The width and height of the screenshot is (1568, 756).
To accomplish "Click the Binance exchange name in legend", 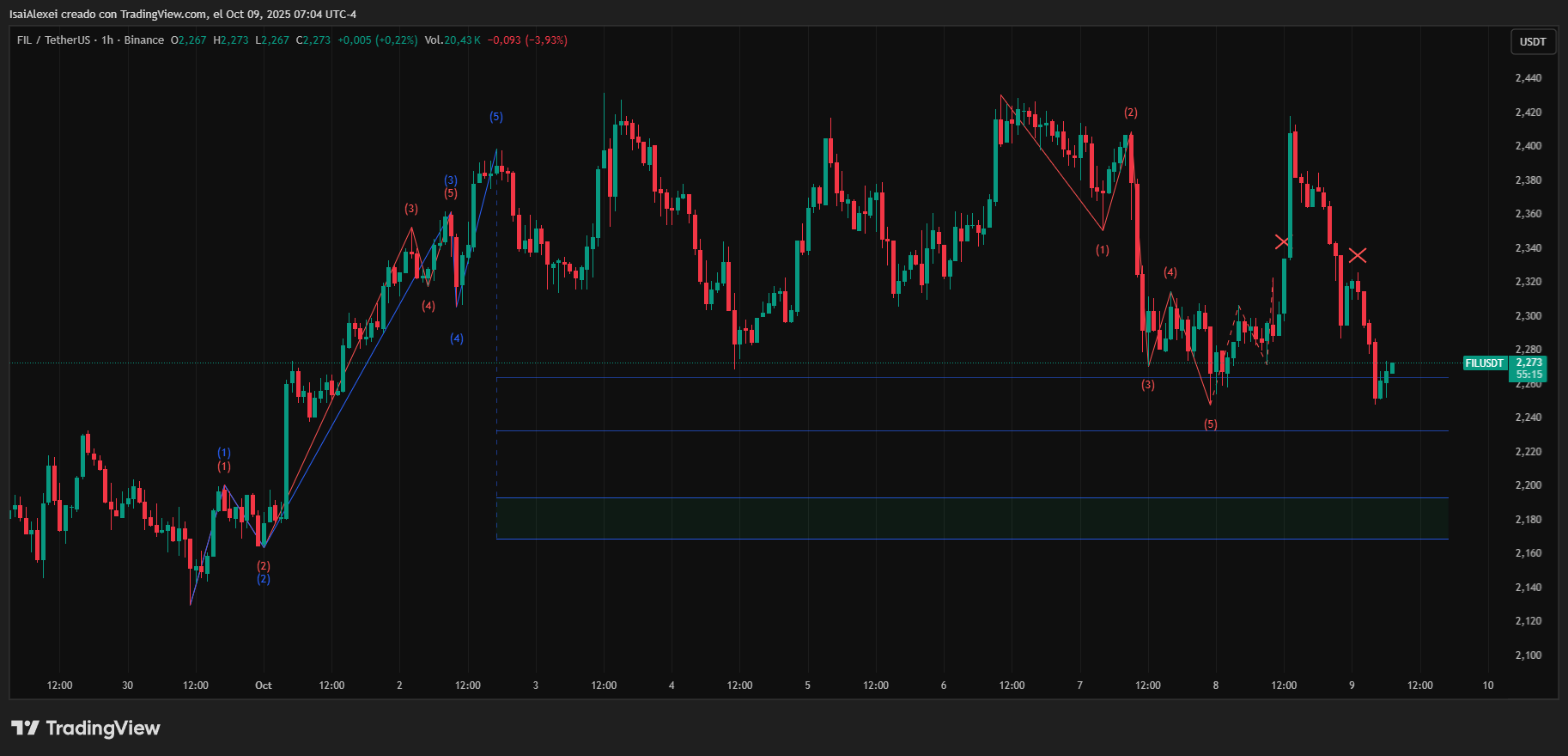I will [143, 40].
